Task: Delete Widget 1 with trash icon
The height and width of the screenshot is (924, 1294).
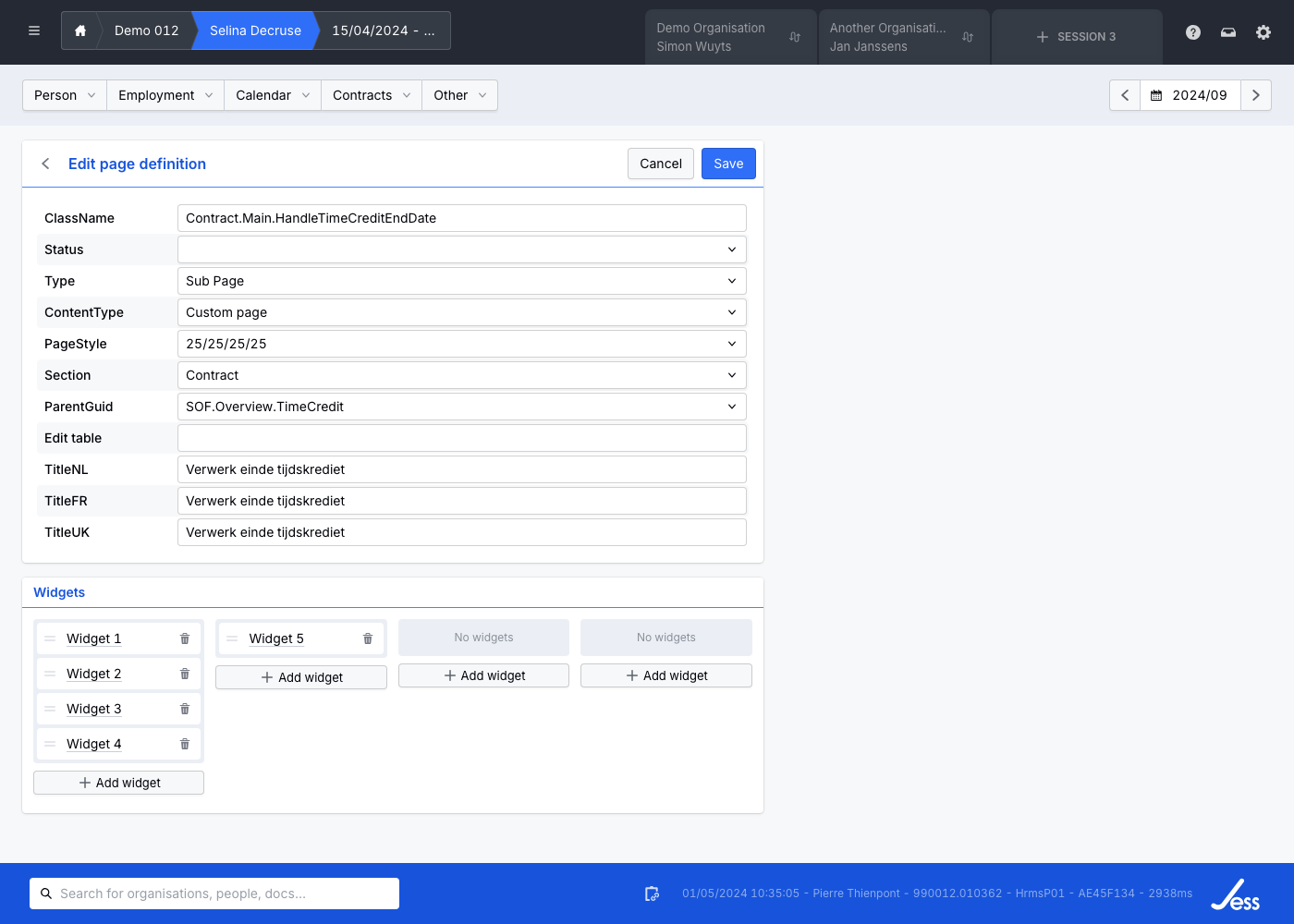Action: coord(185,638)
